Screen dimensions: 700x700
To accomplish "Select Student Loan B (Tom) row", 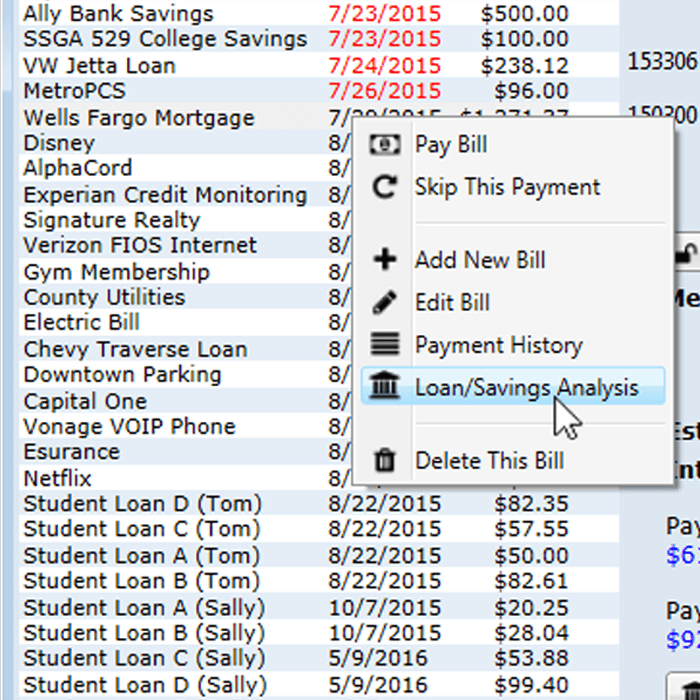I will pos(319,581).
